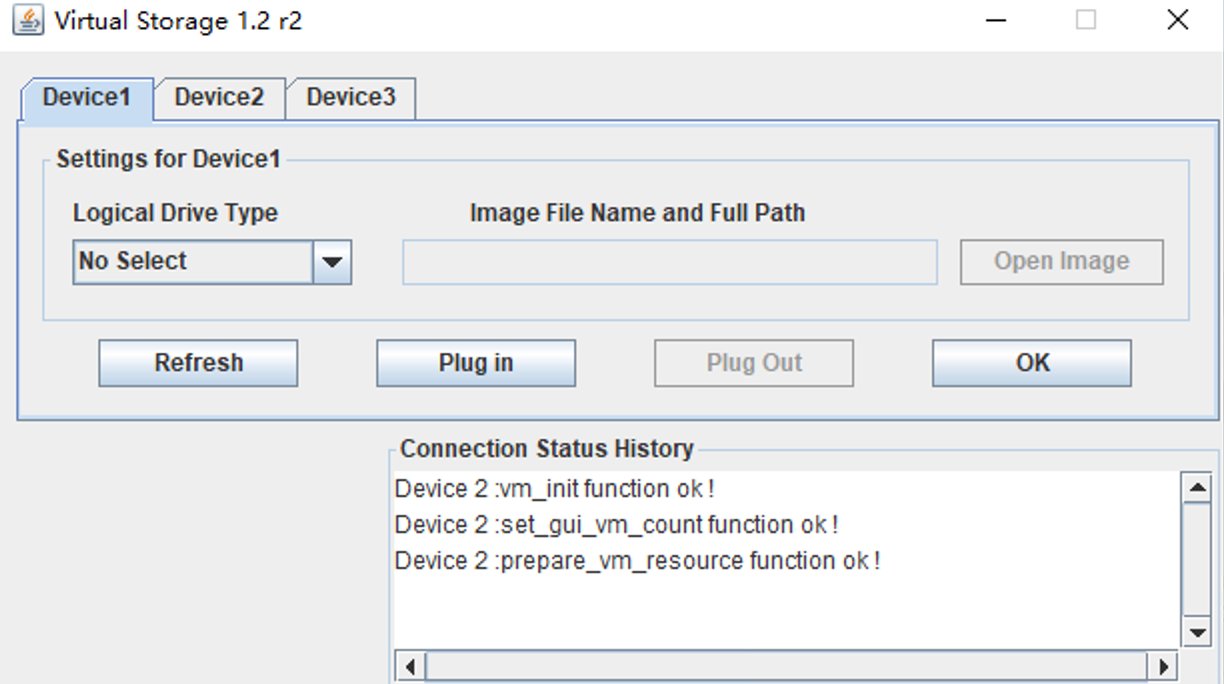Image resolution: width=1224 pixels, height=684 pixels.
Task: Click the Java icon in title bar
Action: pyautogui.click(x=28, y=20)
